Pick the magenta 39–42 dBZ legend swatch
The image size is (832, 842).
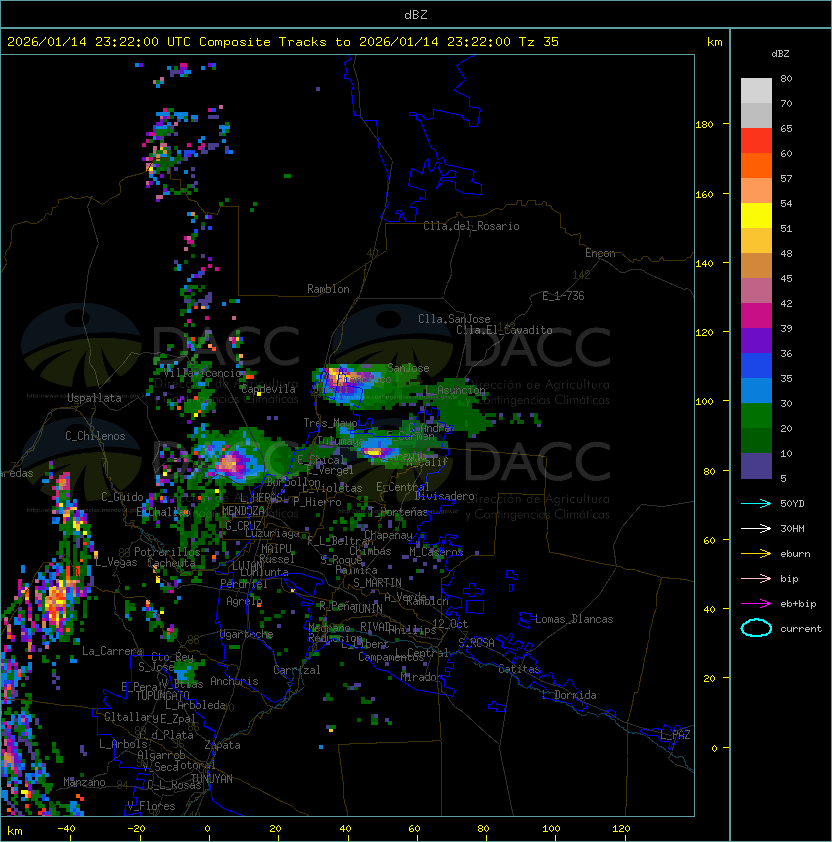click(756, 316)
